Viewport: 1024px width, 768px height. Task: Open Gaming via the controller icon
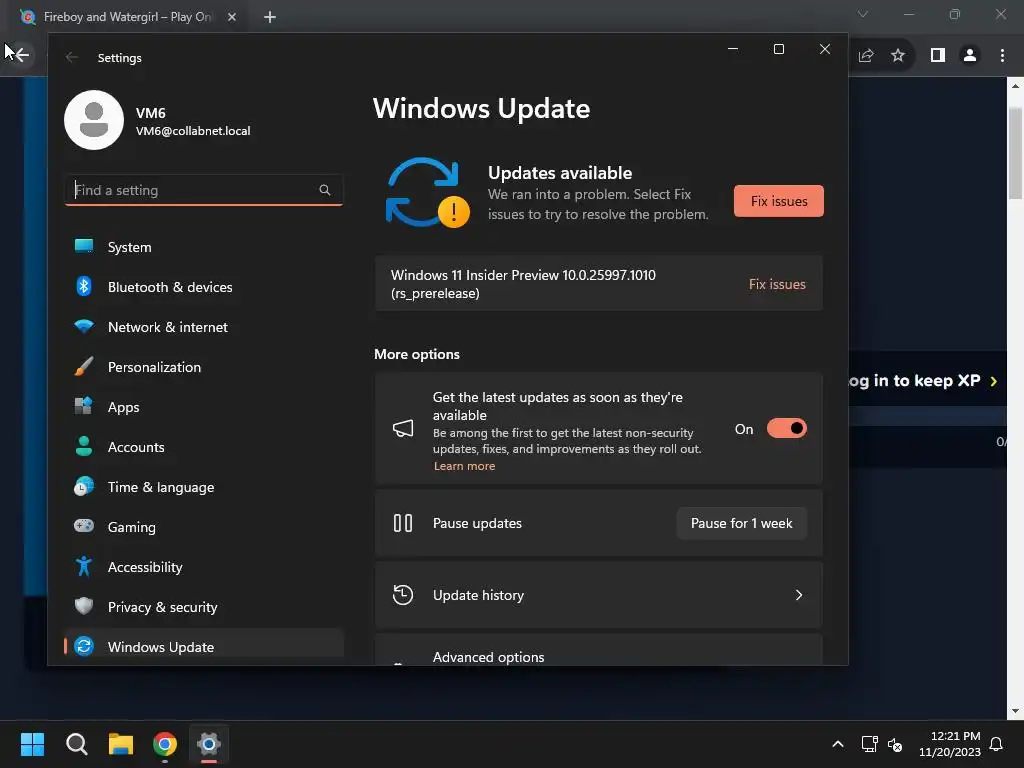coord(84,526)
